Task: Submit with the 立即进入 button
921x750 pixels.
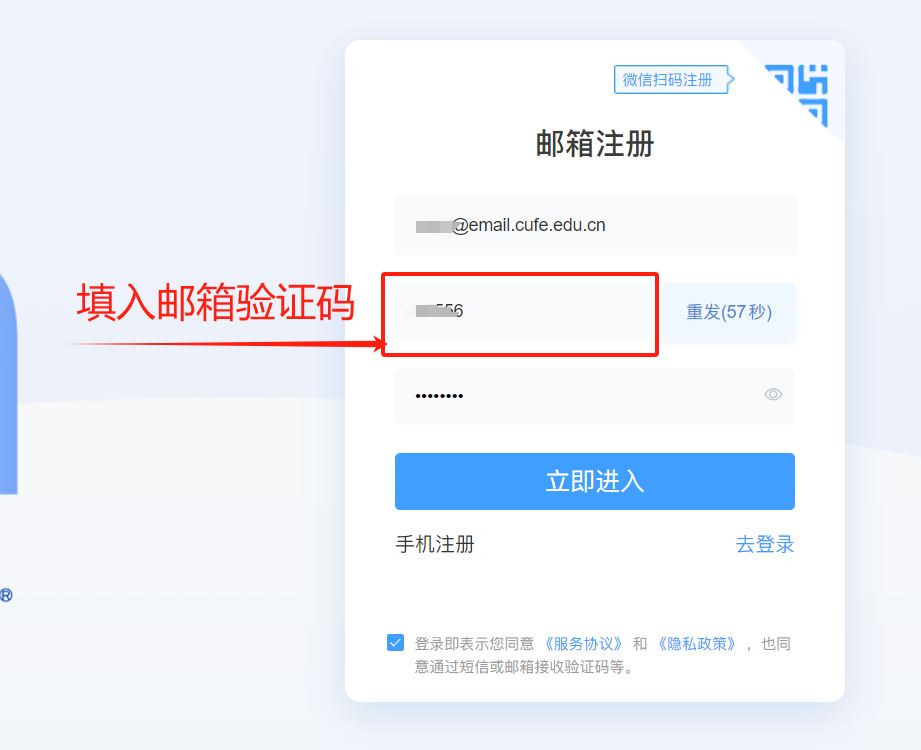Action: [594, 482]
